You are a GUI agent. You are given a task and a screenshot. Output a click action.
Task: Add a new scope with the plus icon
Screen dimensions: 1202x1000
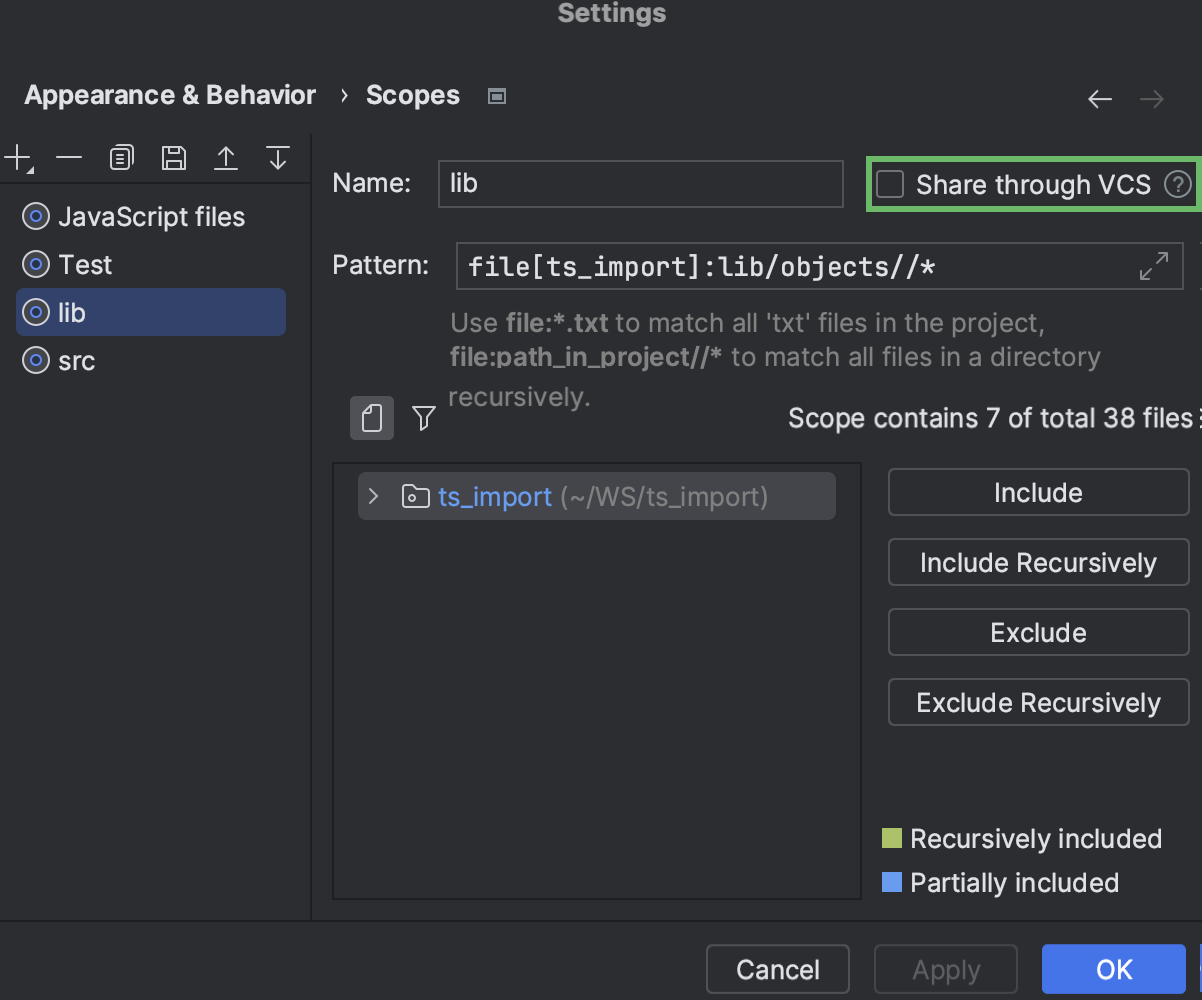(18, 157)
